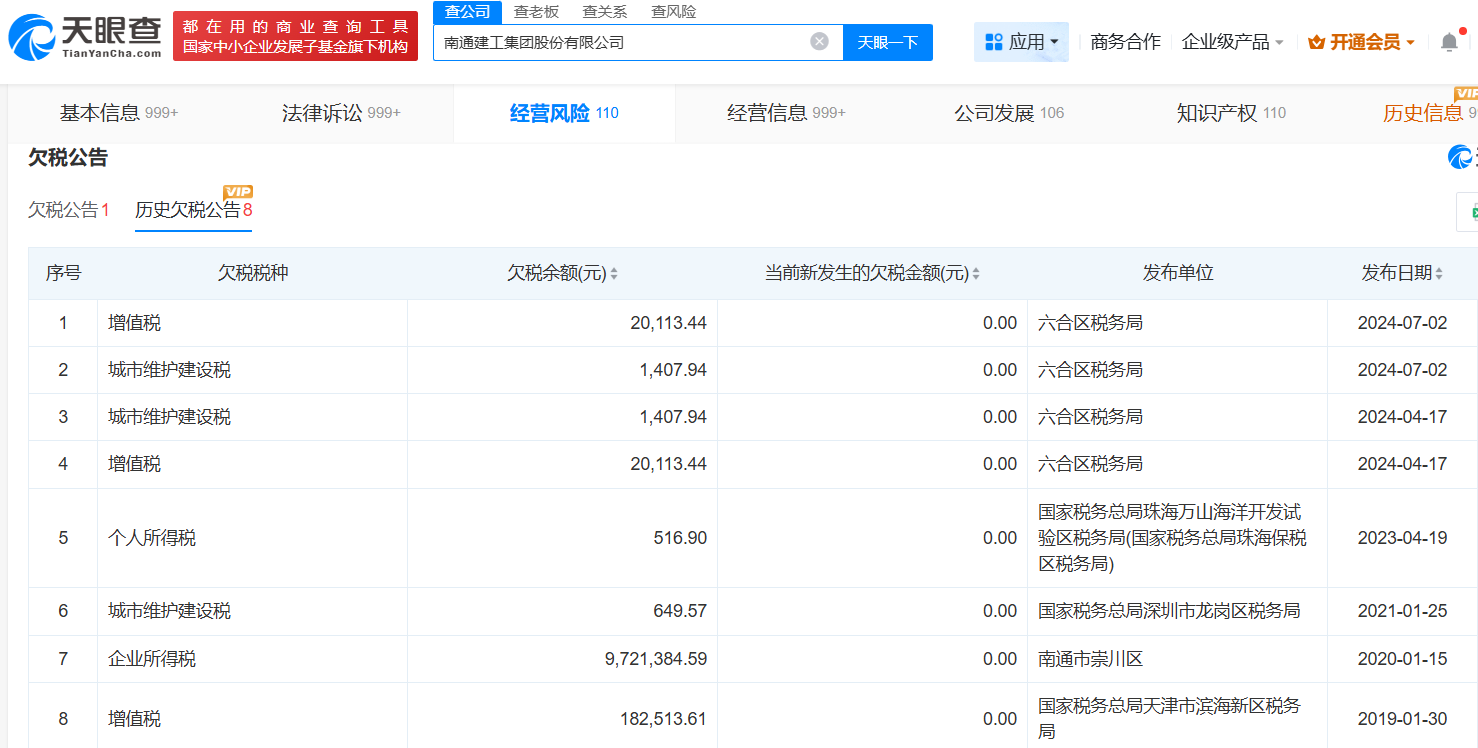Image resolution: width=1478 pixels, height=748 pixels.
Task: Switch to 查风险 search mode
Action: click(x=673, y=12)
